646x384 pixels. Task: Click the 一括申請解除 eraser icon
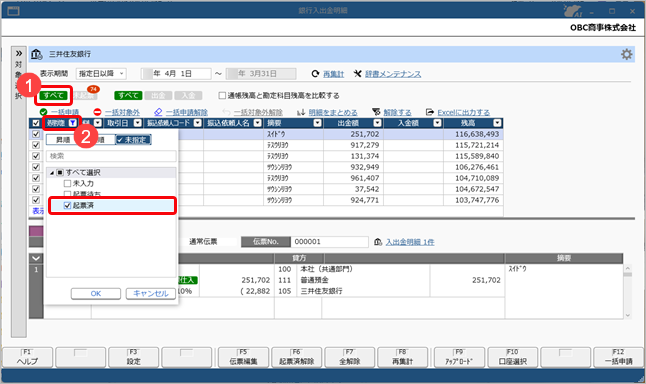pyautogui.click(x=158, y=112)
